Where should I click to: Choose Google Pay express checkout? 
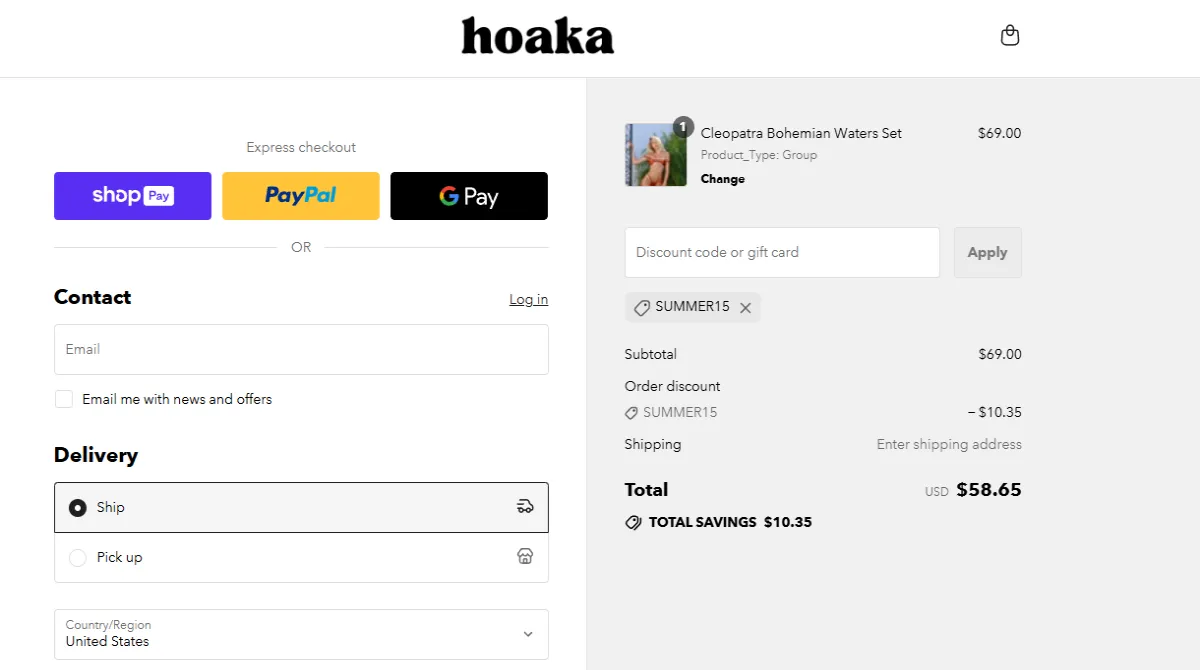pyautogui.click(x=468, y=196)
